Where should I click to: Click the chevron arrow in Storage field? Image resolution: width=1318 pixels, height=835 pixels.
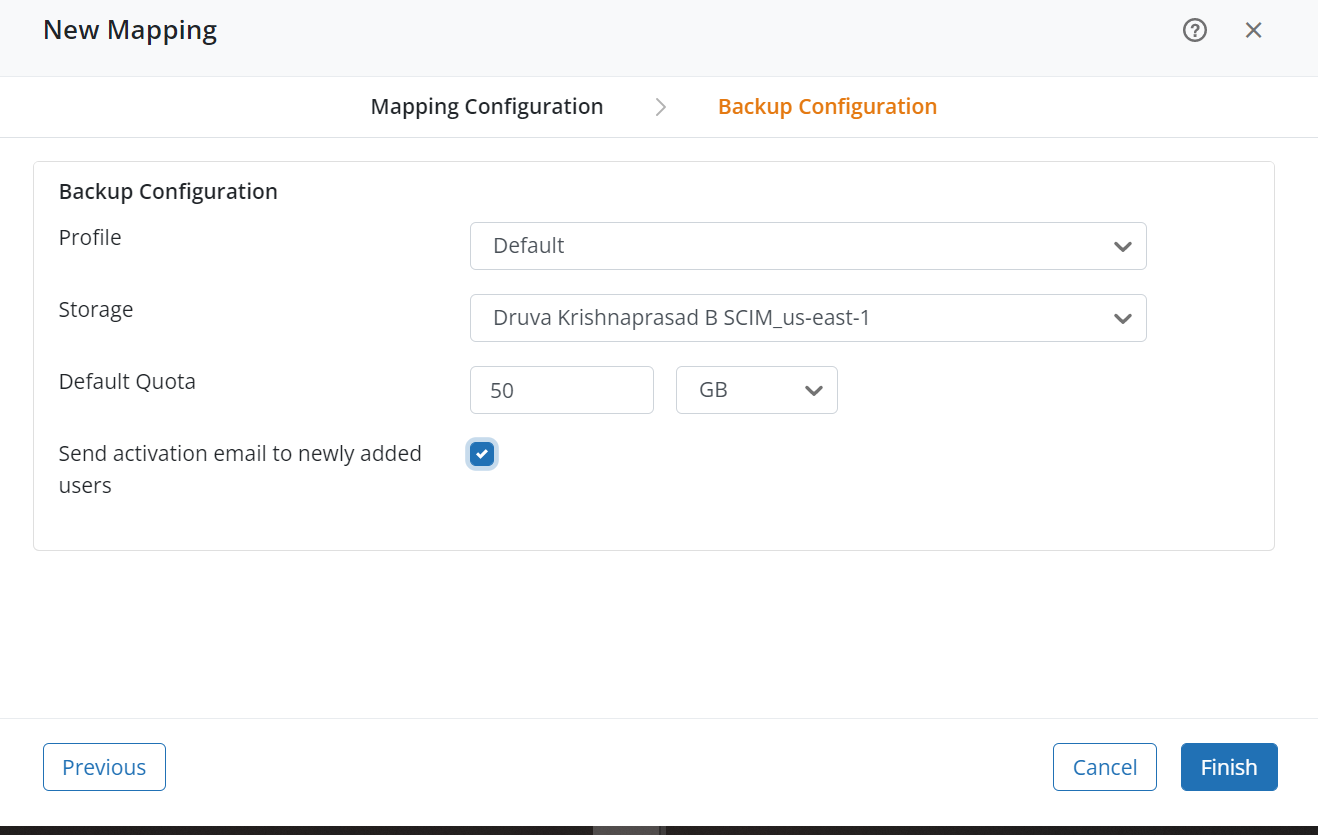point(1122,318)
